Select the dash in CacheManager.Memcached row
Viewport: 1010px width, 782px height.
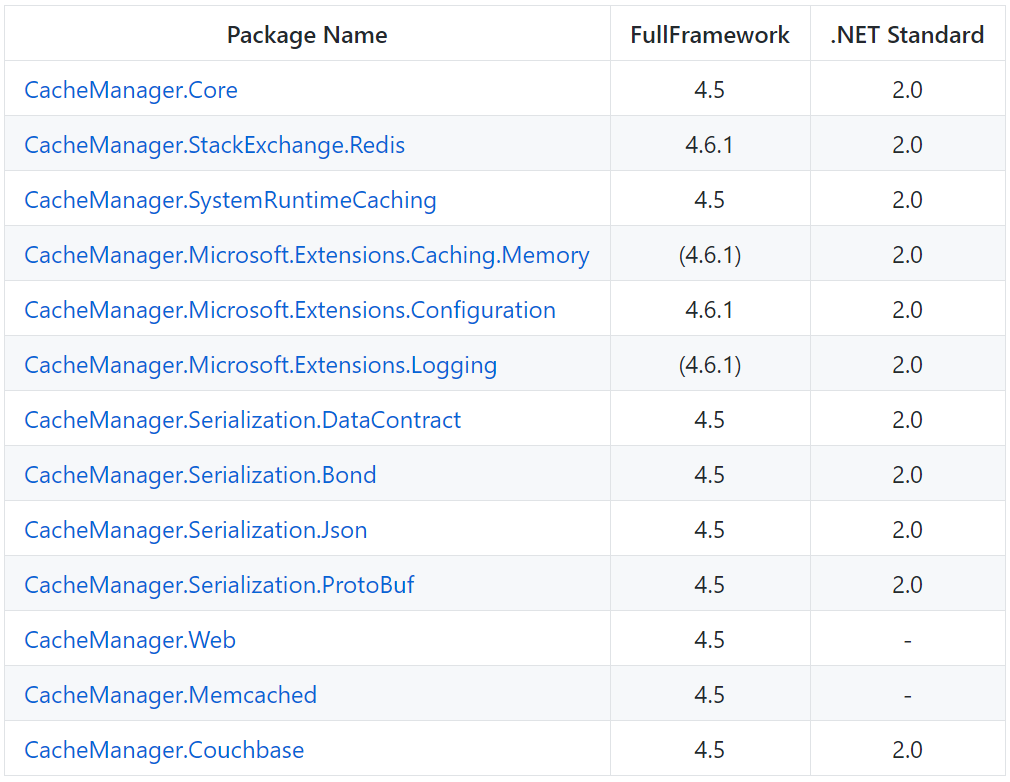[907, 696]
